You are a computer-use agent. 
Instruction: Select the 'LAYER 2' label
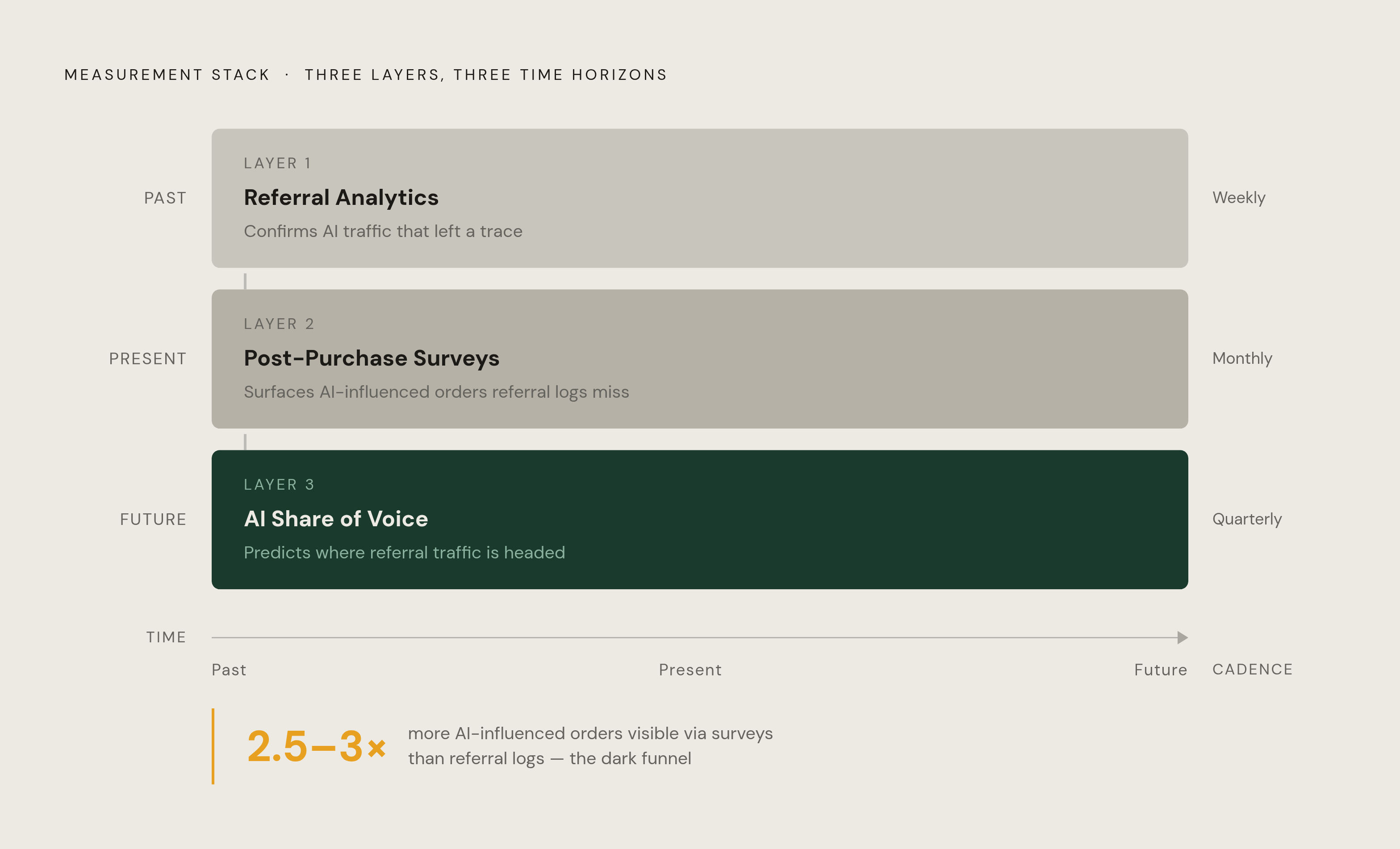click(x=279, y=324)
